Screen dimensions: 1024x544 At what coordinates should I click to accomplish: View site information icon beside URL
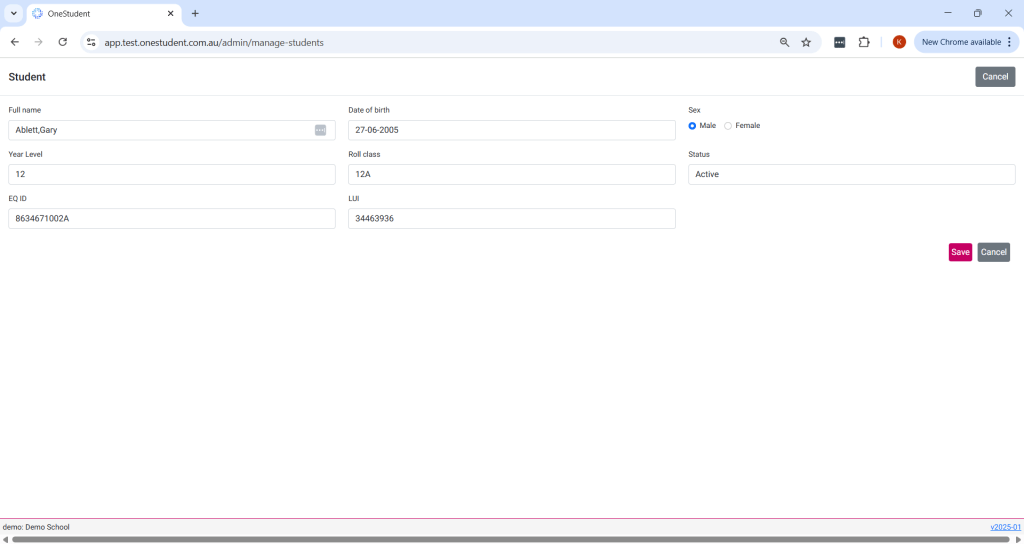[x=91, y=42]
